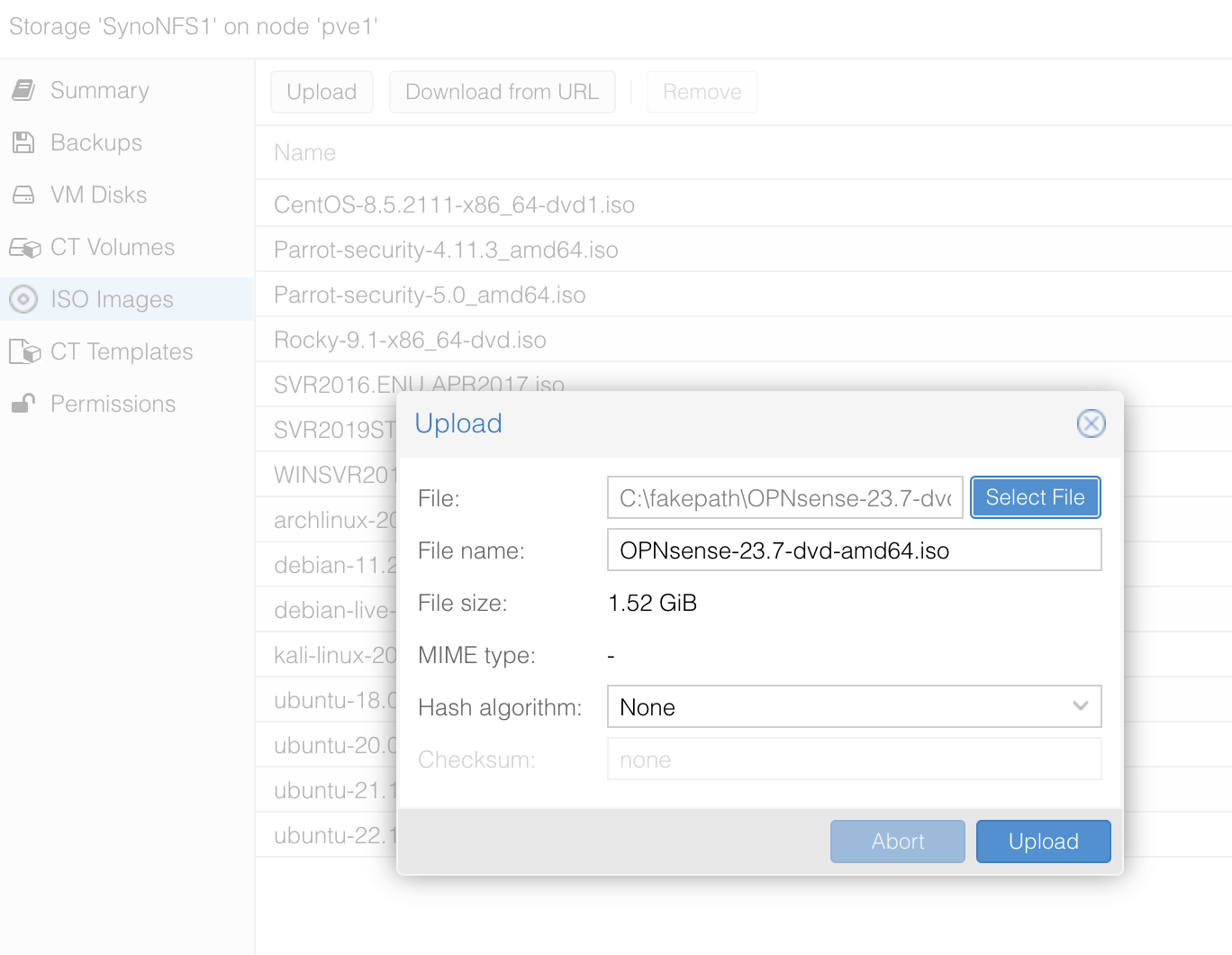
Task: Click the Upload toolbar button
Action: 322,91
